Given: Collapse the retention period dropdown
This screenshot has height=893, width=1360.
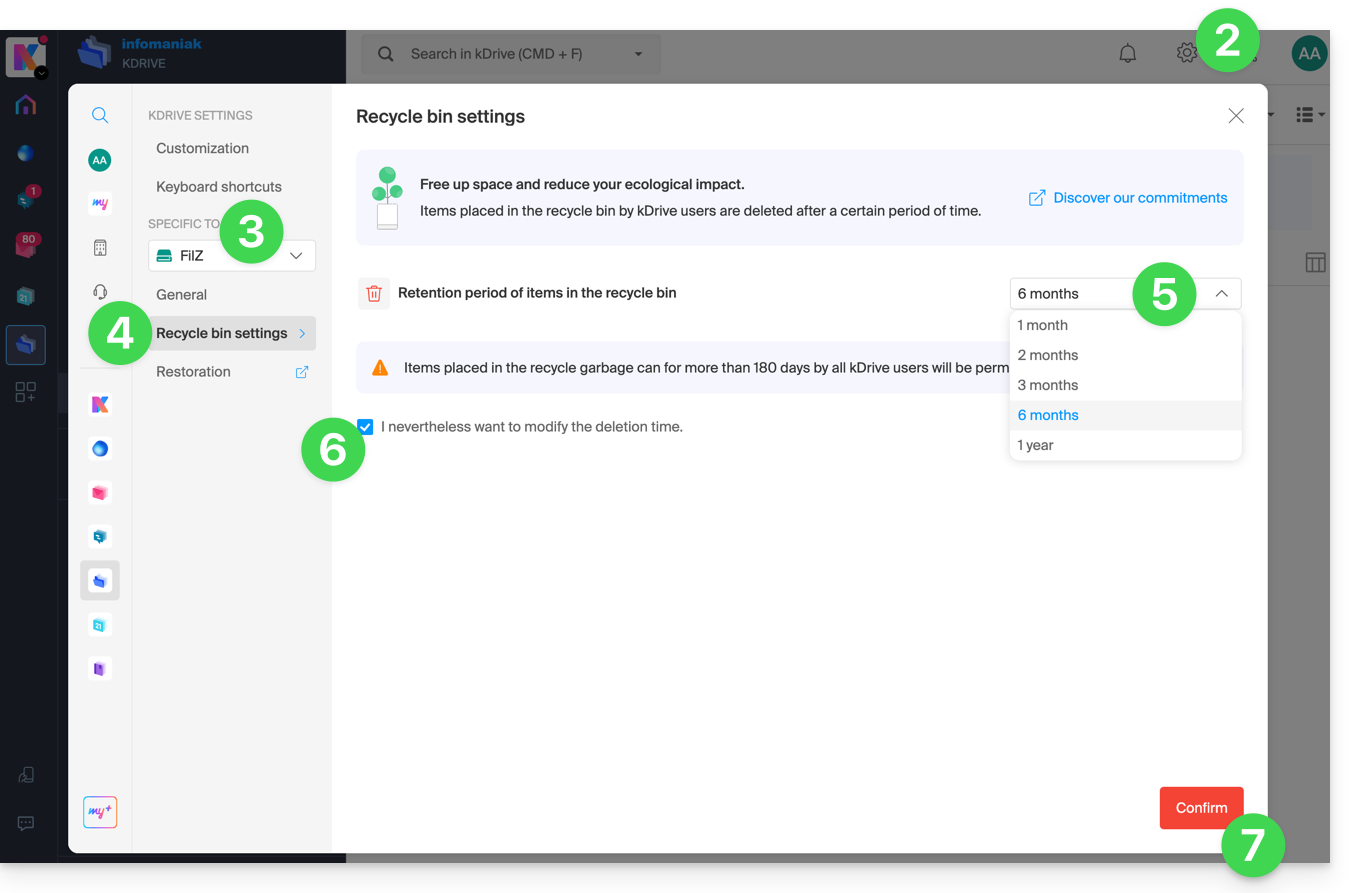Looking at the screenshot, I should tap(1221, 294).
